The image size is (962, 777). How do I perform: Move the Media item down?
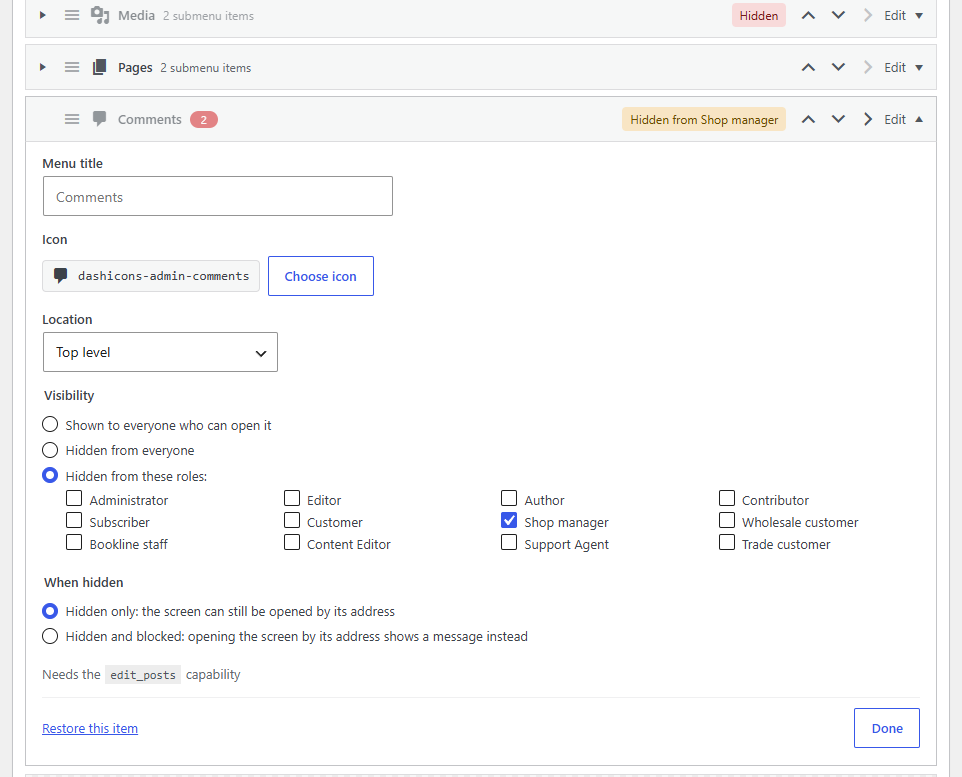click(x=838, y=16)
